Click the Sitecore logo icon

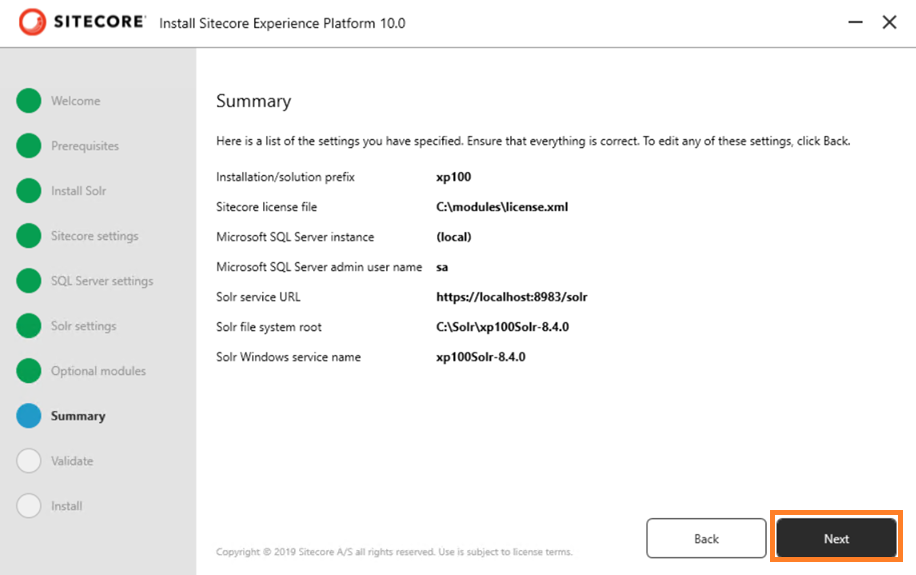coord(32,22)
